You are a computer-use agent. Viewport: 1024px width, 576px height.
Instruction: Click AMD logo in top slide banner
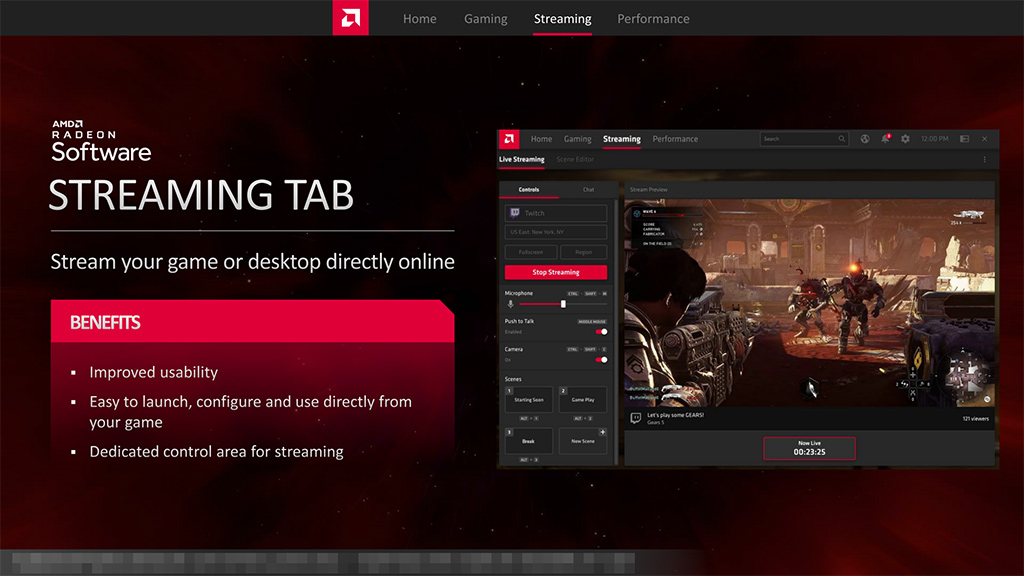351,18
